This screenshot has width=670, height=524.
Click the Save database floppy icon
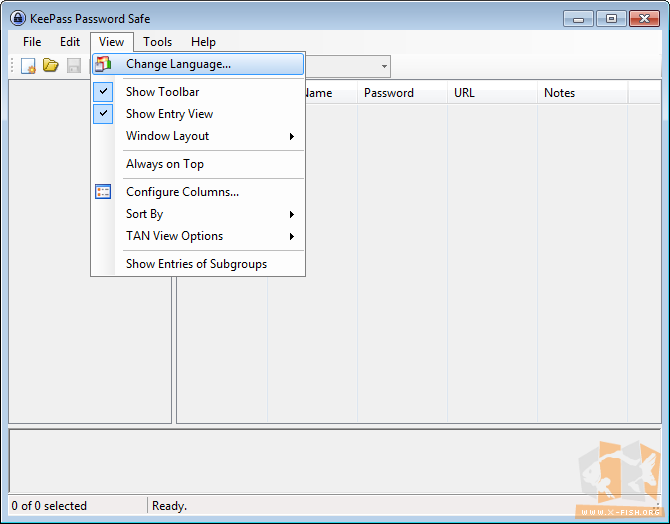73,66
